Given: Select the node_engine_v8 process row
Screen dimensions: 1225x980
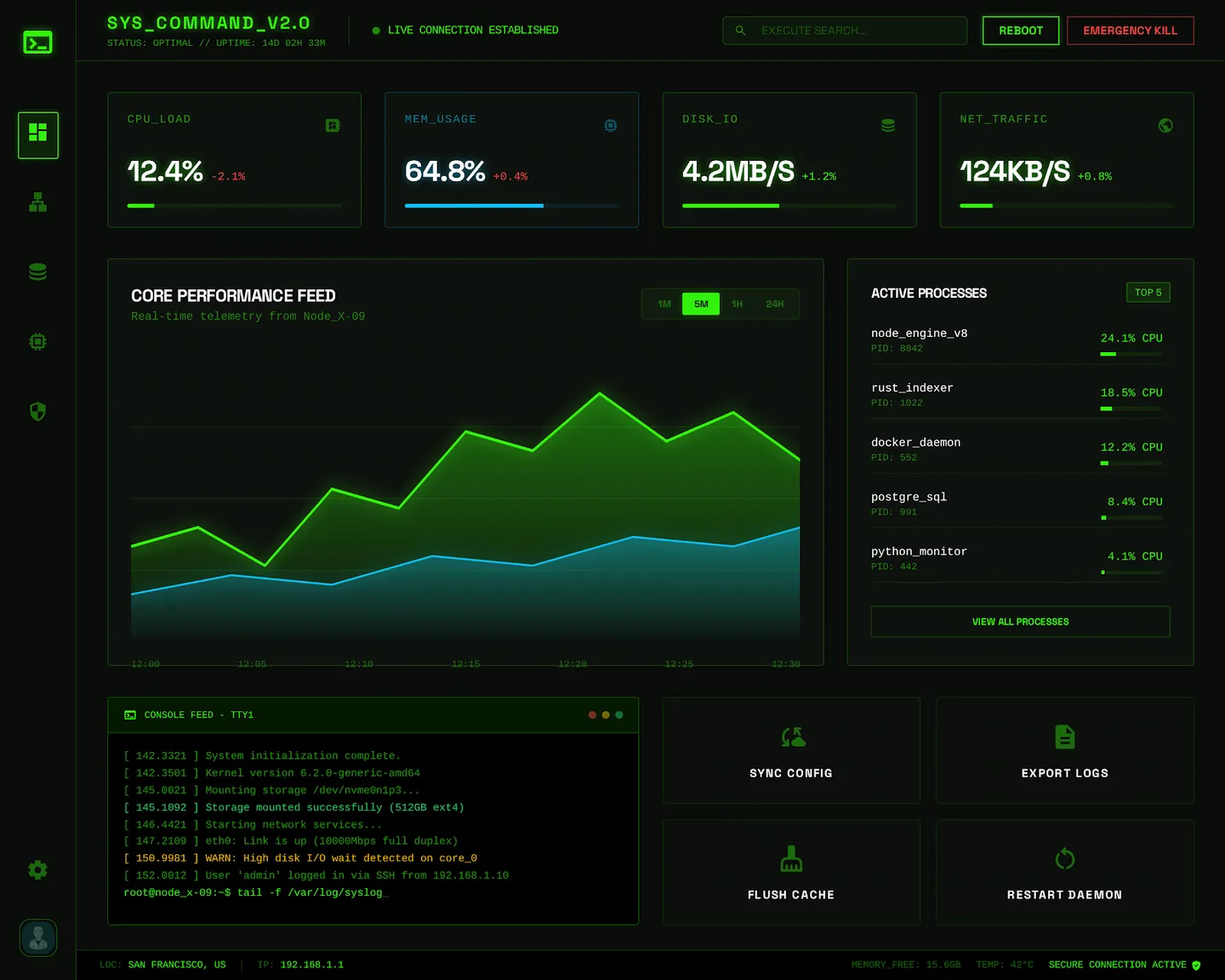Looking at the screenshot, I should click(1017, 340).
